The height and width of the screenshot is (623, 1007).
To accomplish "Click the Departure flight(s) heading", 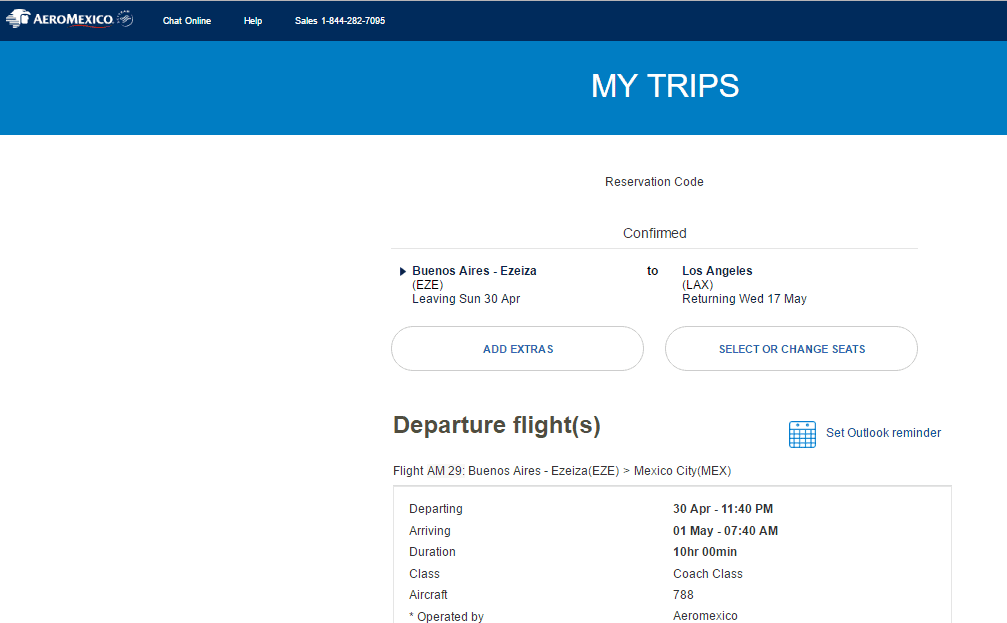I will pyautogui.click(x=496, y=425).
